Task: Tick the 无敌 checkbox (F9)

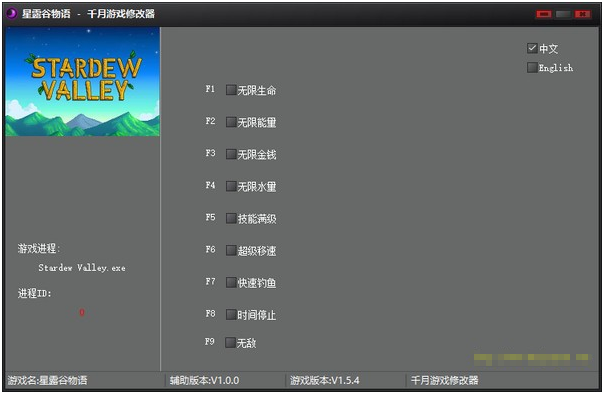Action: pyautogui.click(x=230, y=342)
